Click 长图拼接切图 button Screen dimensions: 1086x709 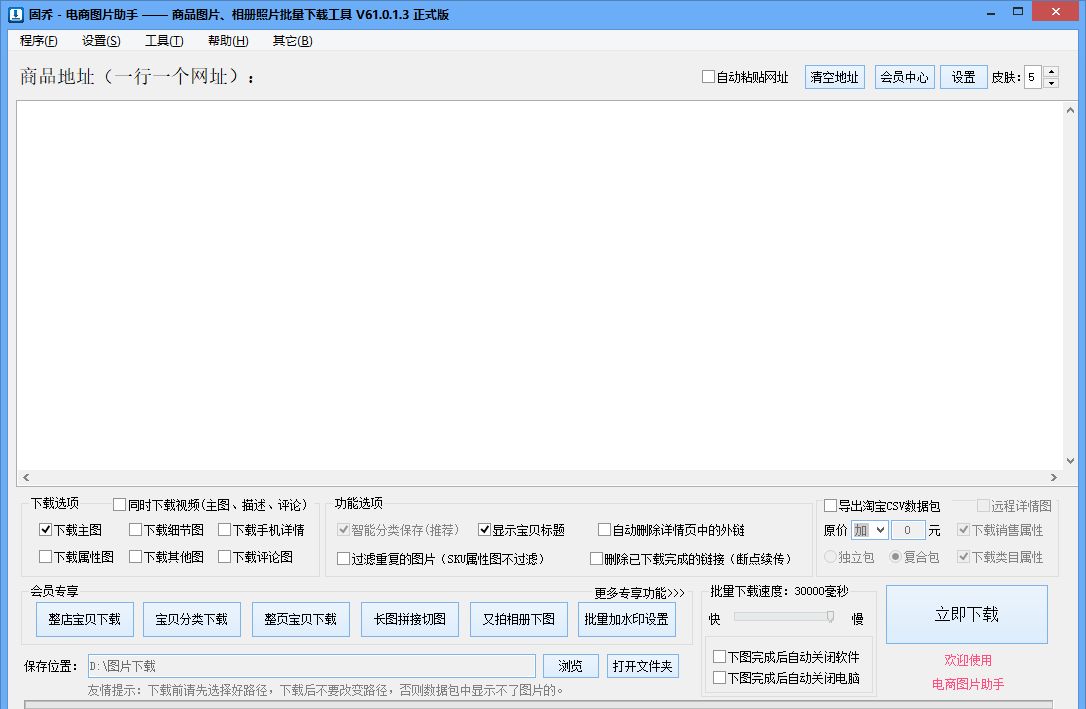(x=411, y=619)
